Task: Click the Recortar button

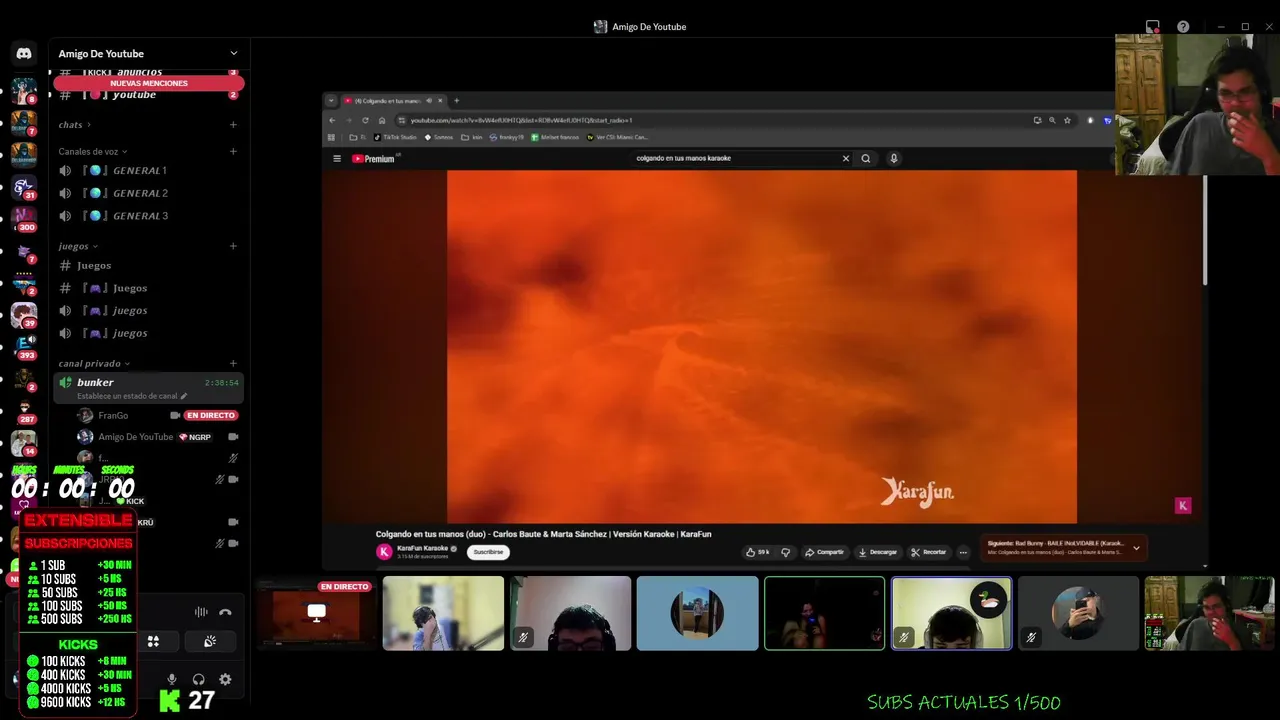Action: point(928,552)
